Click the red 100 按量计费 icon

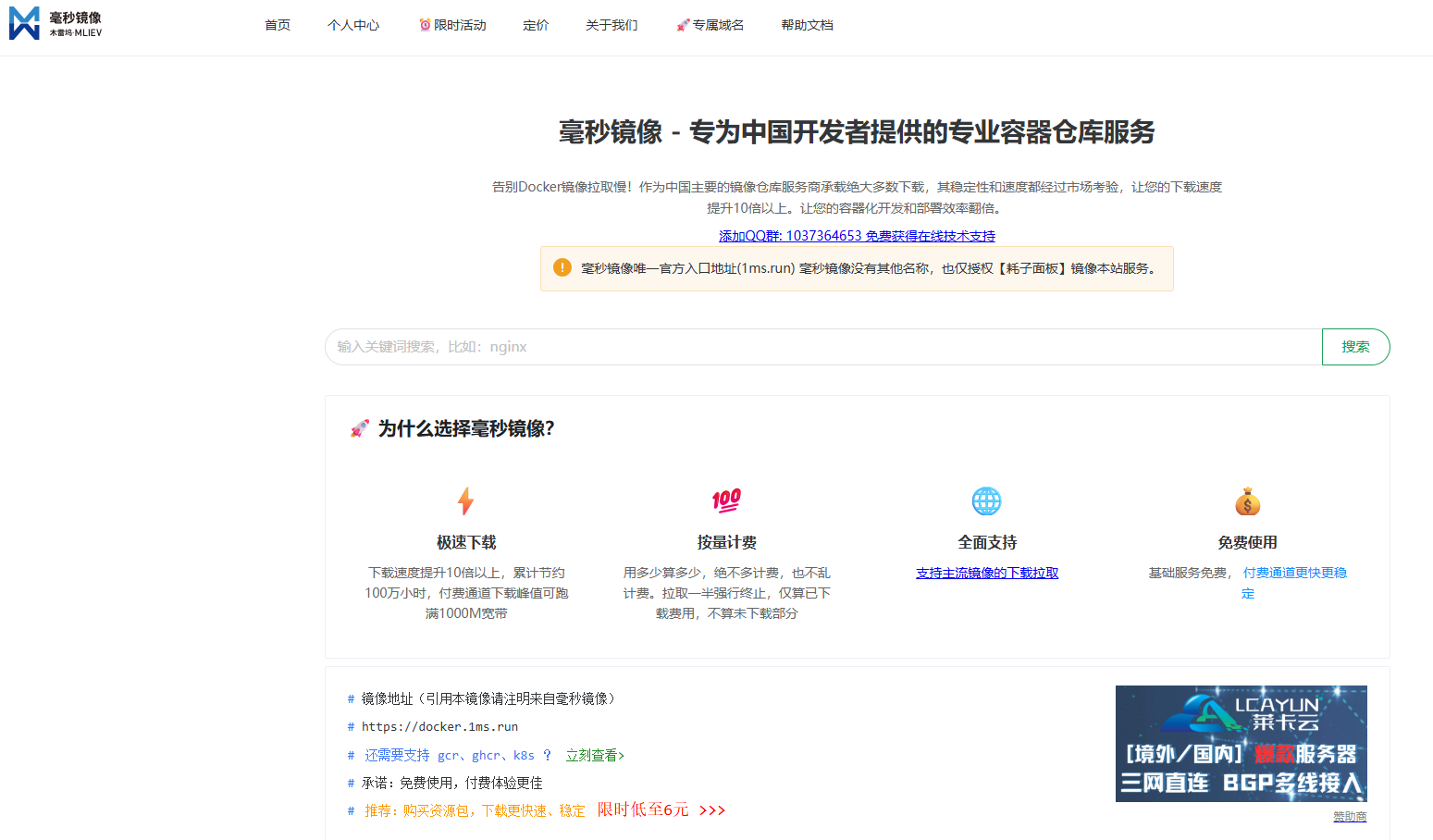click(x=726, y=500)
